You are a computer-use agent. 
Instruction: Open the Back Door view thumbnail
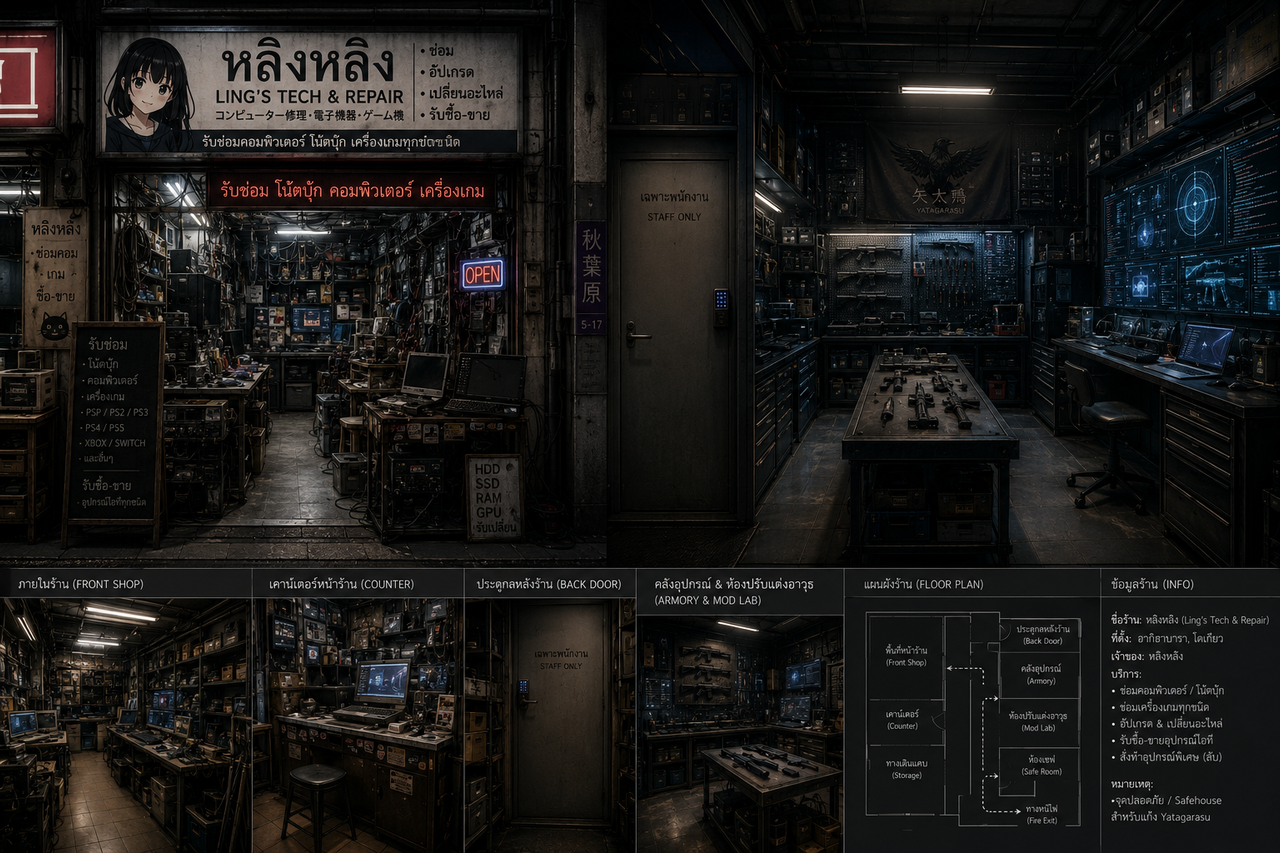pyautogui.click(x=550, y=726)
